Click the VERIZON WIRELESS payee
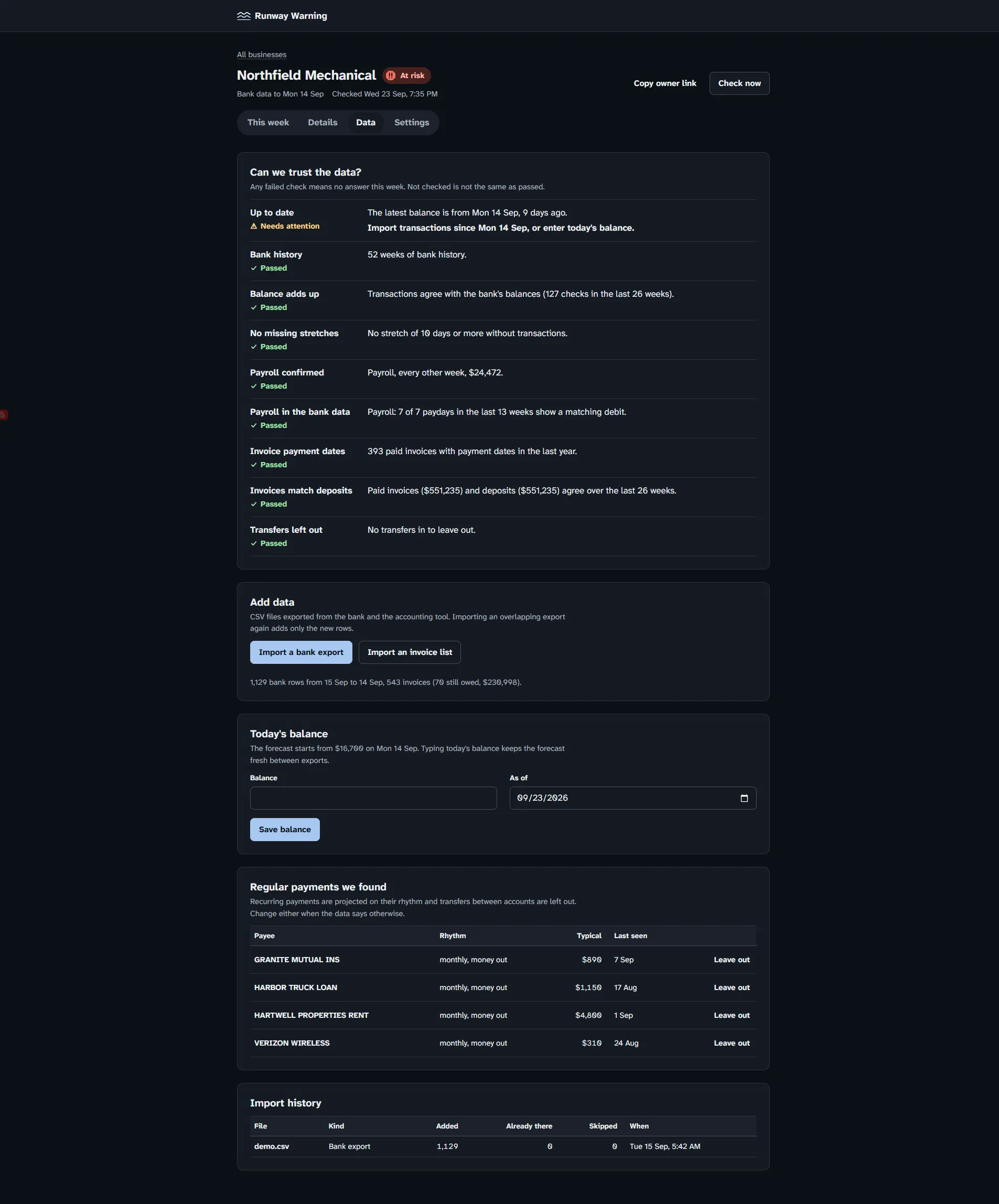Image resolution: width=999 pixels, height=1204 pixels. tap(292, 1043)
